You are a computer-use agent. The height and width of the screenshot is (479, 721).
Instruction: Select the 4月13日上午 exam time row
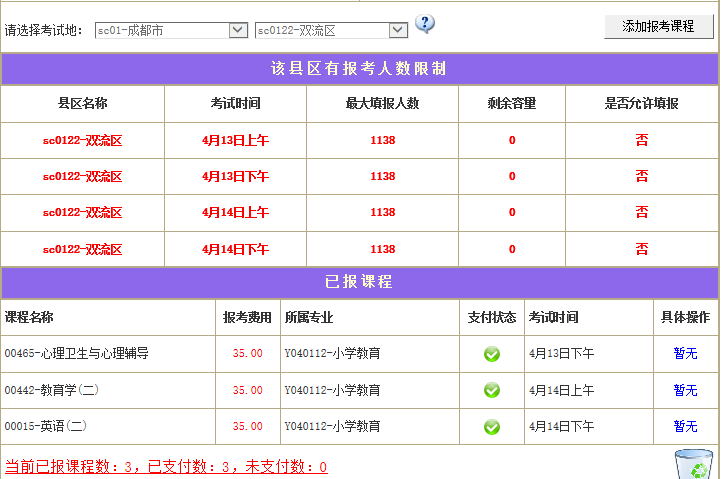235,140
